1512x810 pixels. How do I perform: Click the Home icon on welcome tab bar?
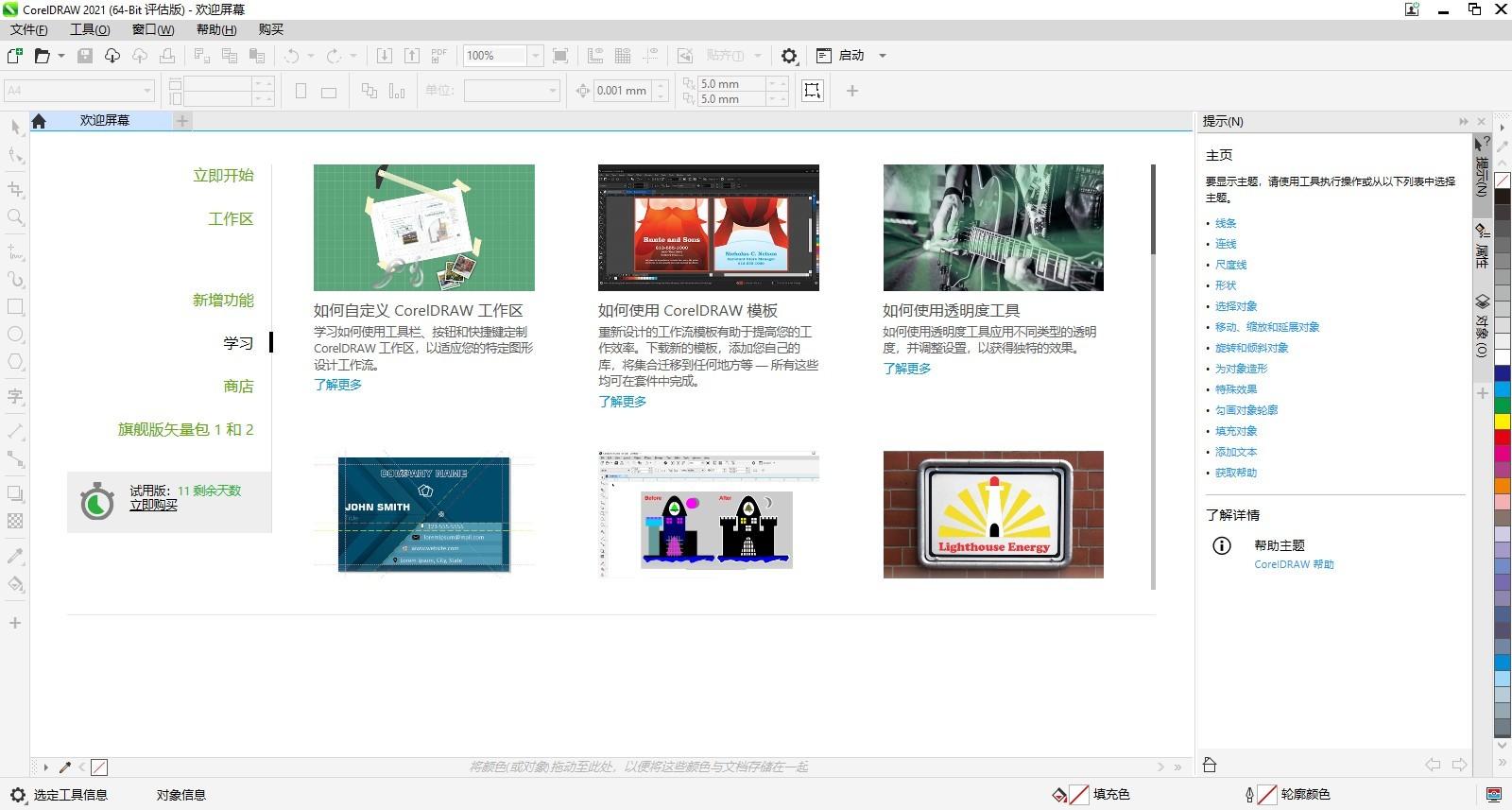coord(39,121)
